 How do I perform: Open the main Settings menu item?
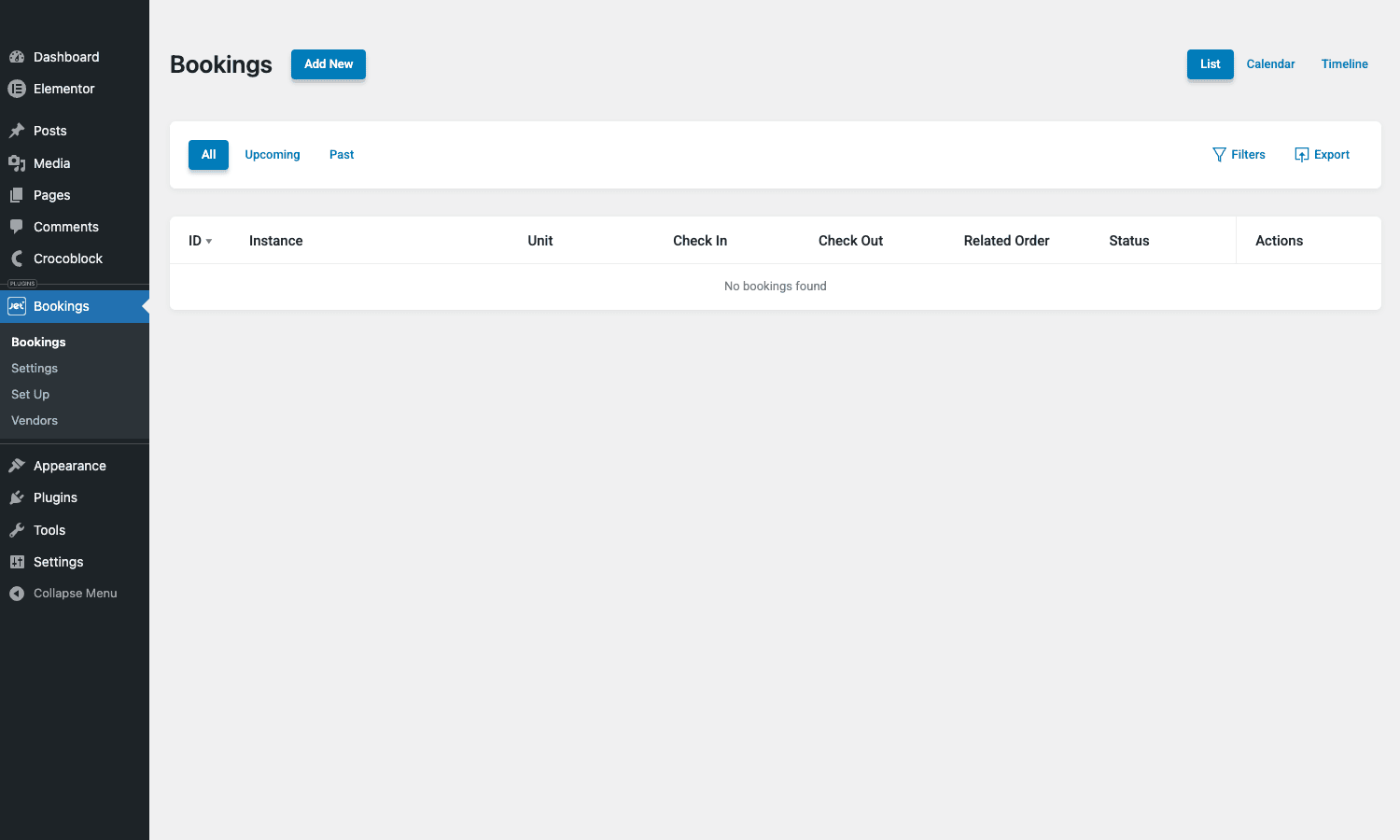[x=75, y=562]
